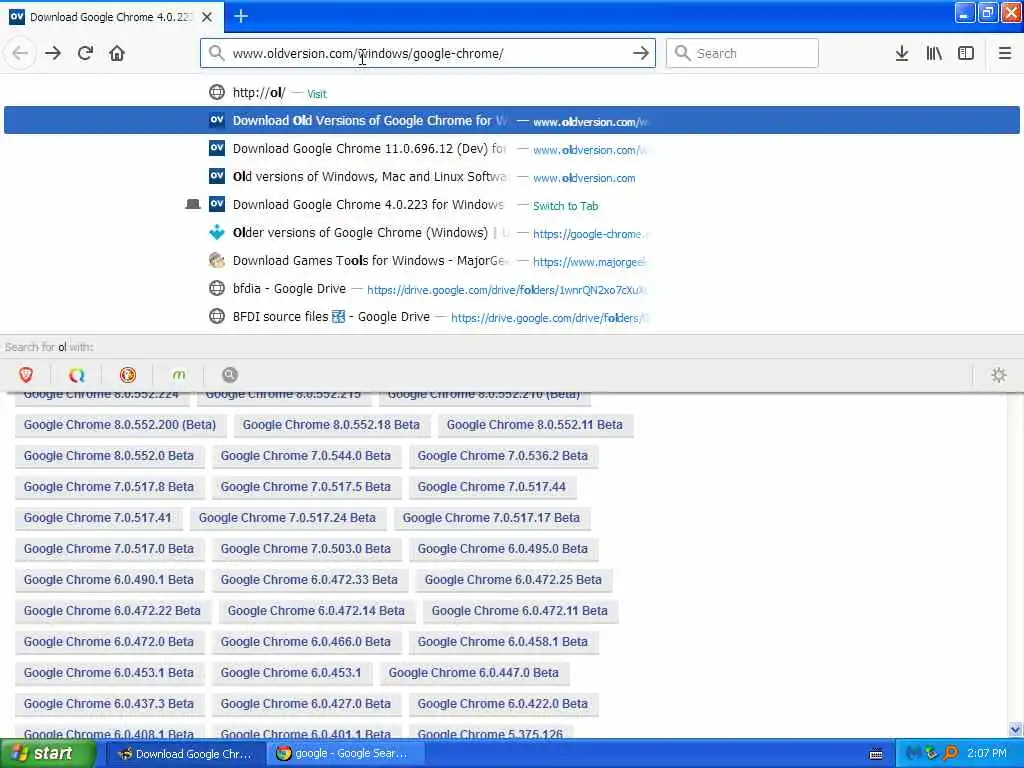Choose the http://ol/ Visit suggestion
The height and width of the screenshot is (768, 1024).
[512, 93]
